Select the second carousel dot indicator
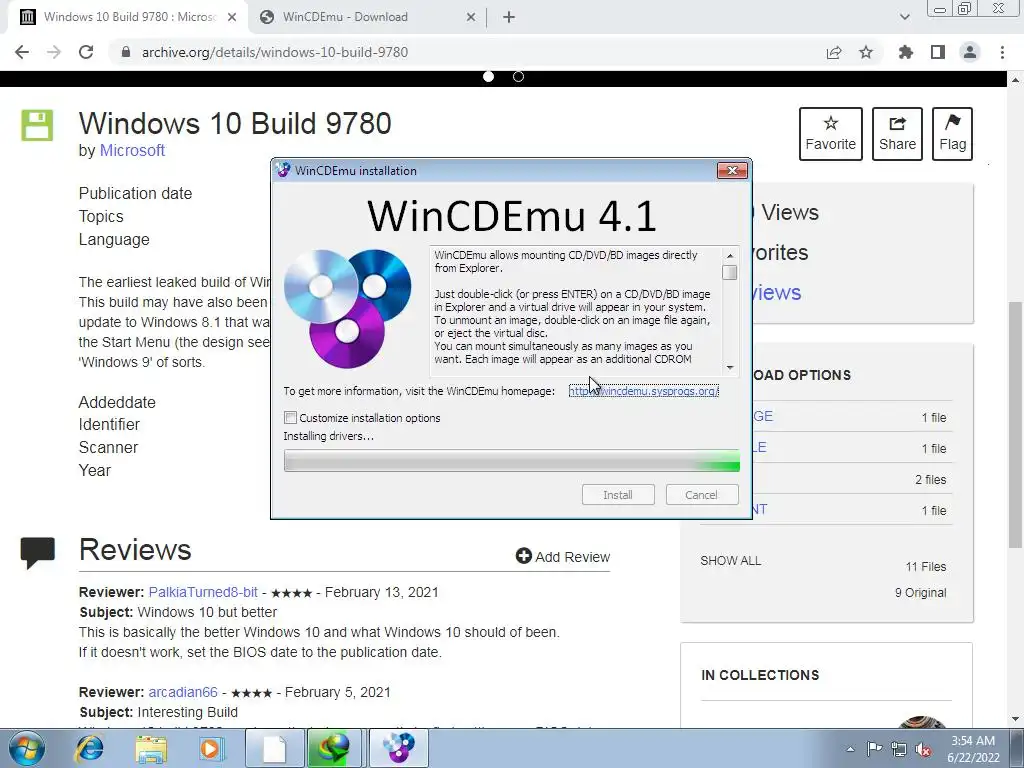The width and height of the screenshot is (1024, 768). click(x=519, y=76)
